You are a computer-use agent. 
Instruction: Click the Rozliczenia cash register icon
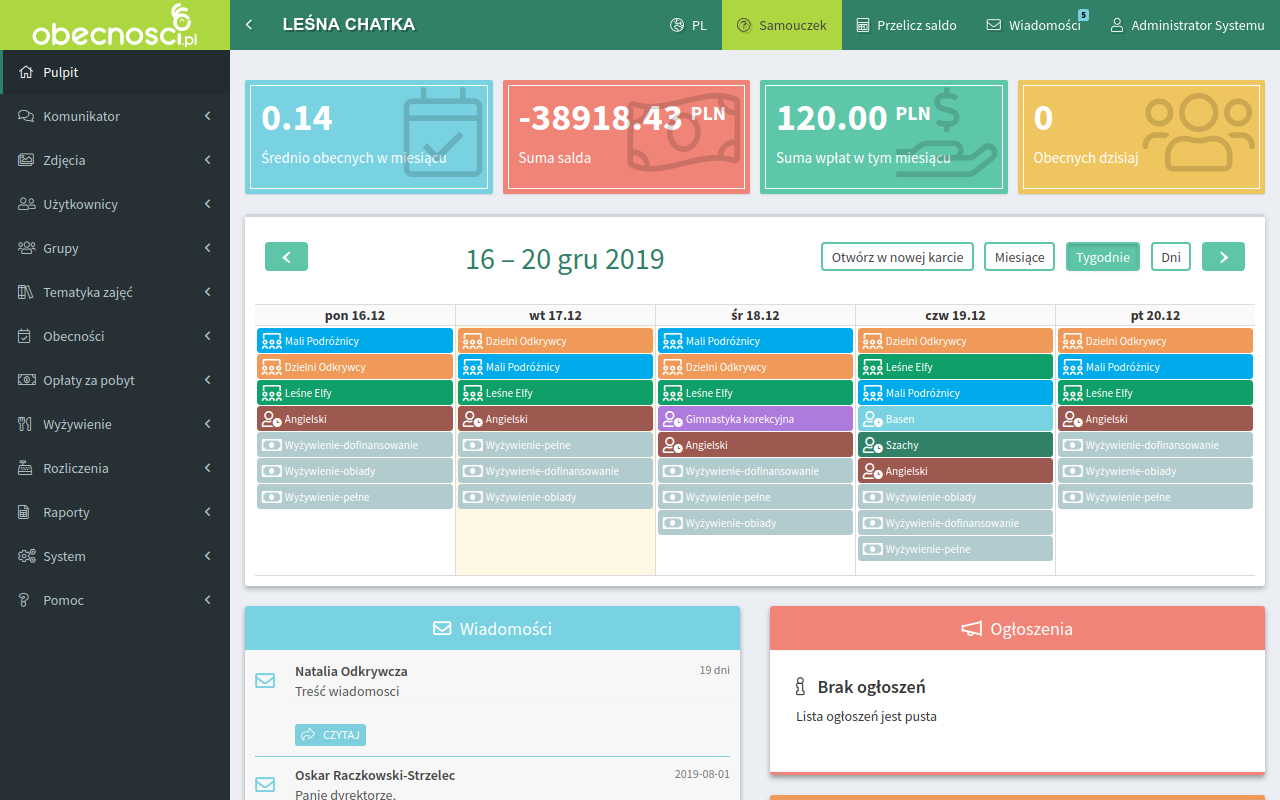(27, 468)
